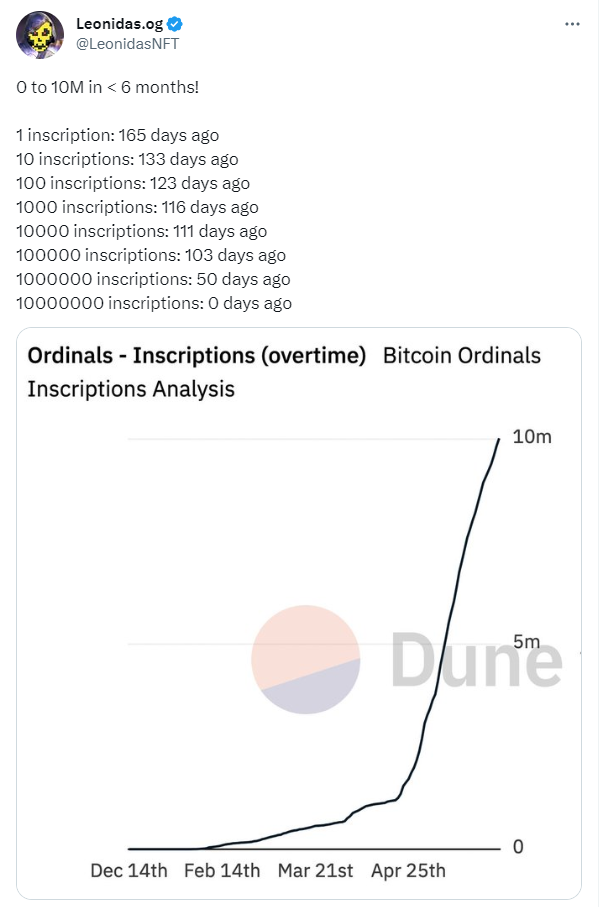Image resolution: width=606 pixels, height=907 pixels.
Task: Click the "1 inscription: 165 days ago" line
Action: click(117, 135)
